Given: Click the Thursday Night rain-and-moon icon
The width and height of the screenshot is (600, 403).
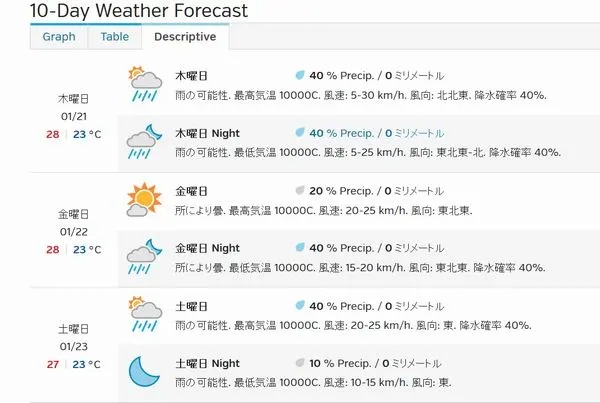Looking at the screenshot, I should (x=144, y=142).
